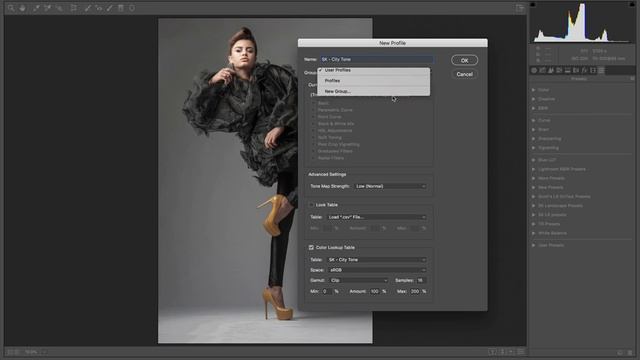Open the Presets panel flyout menu
640x360 pixels.
(632, 78)
